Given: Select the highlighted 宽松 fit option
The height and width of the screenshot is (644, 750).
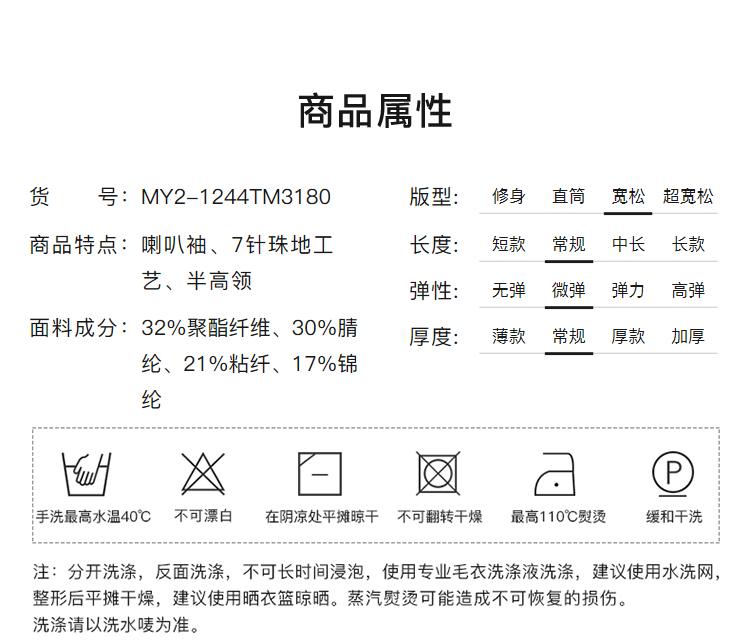Looking at the screenshot, I should point(628,196).
